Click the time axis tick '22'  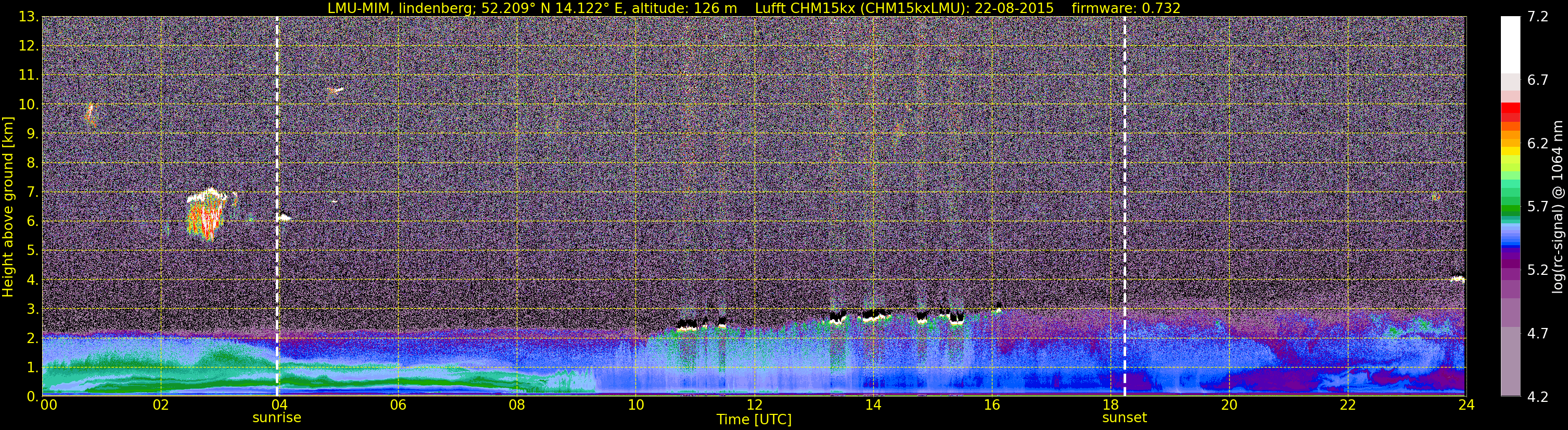coord(1348,405)
